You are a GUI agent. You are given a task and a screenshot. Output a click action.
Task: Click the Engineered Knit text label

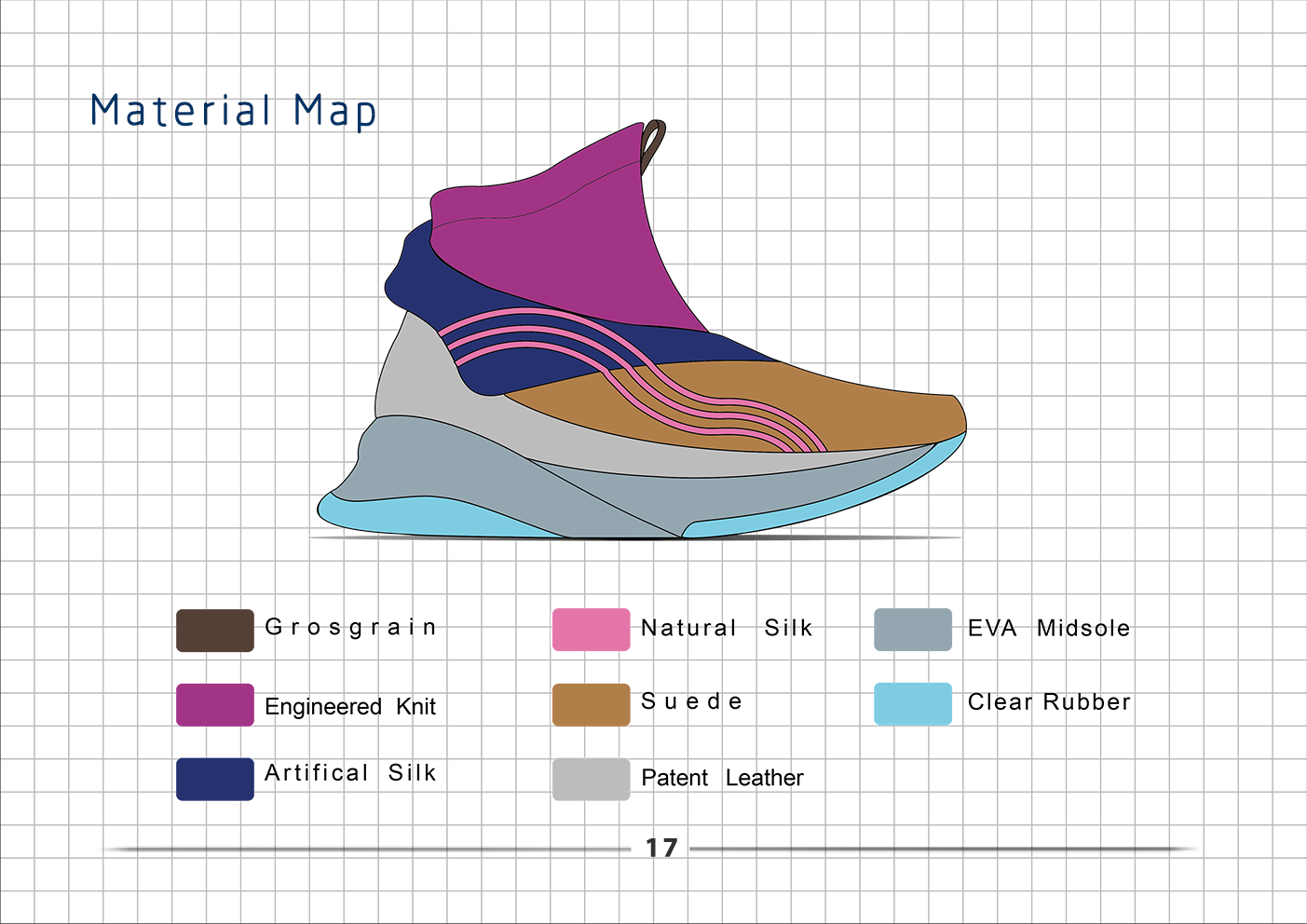[350, 706]
